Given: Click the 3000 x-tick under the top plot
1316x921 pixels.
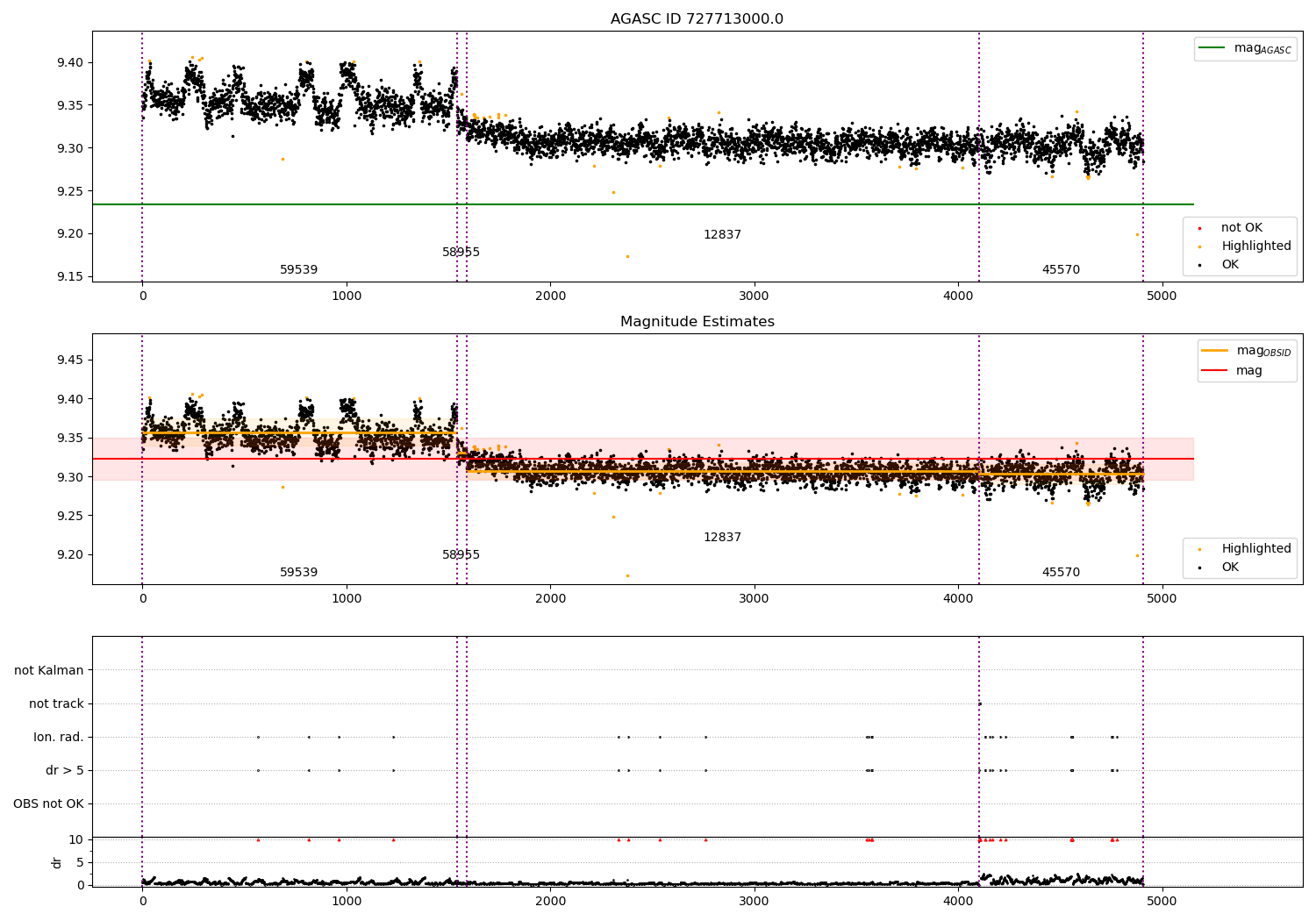Looking at the screenshot, I should 754,296.
